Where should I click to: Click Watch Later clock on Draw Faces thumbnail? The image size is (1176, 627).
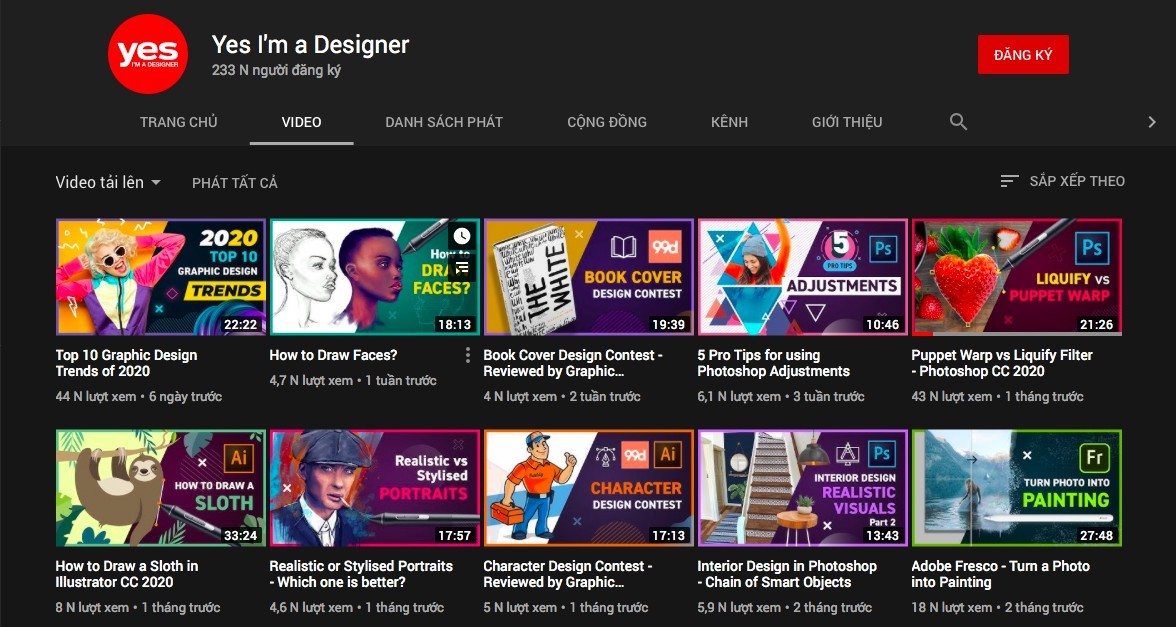(x=462, y=236)
